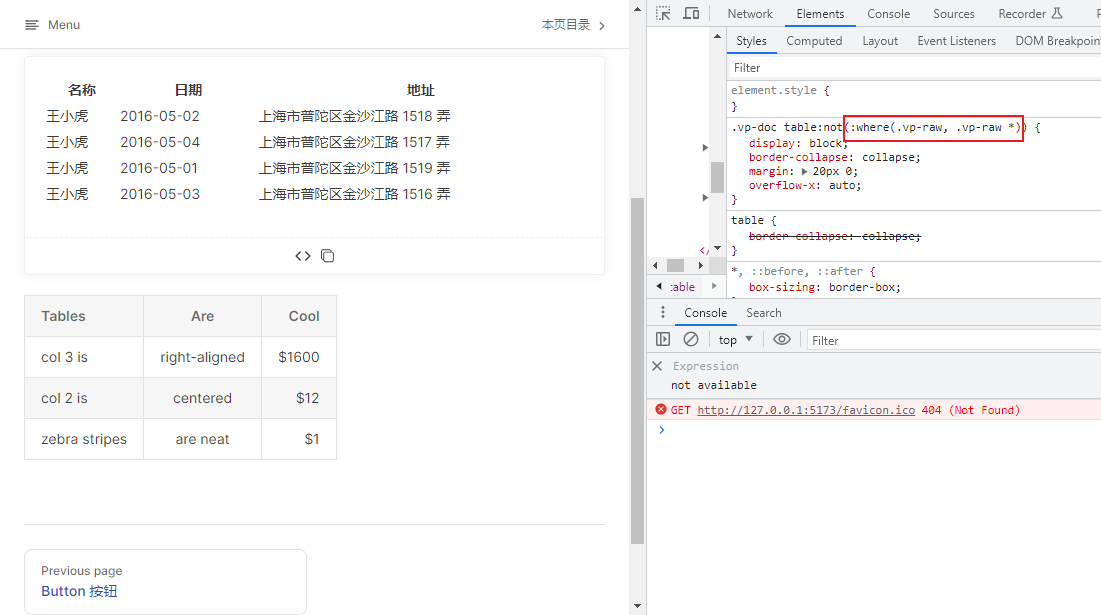This screenshot has height=615, width=1101.
Task: Click the address ending in 1516 弄
Action: pyautogui.click(x=355, y=194)
